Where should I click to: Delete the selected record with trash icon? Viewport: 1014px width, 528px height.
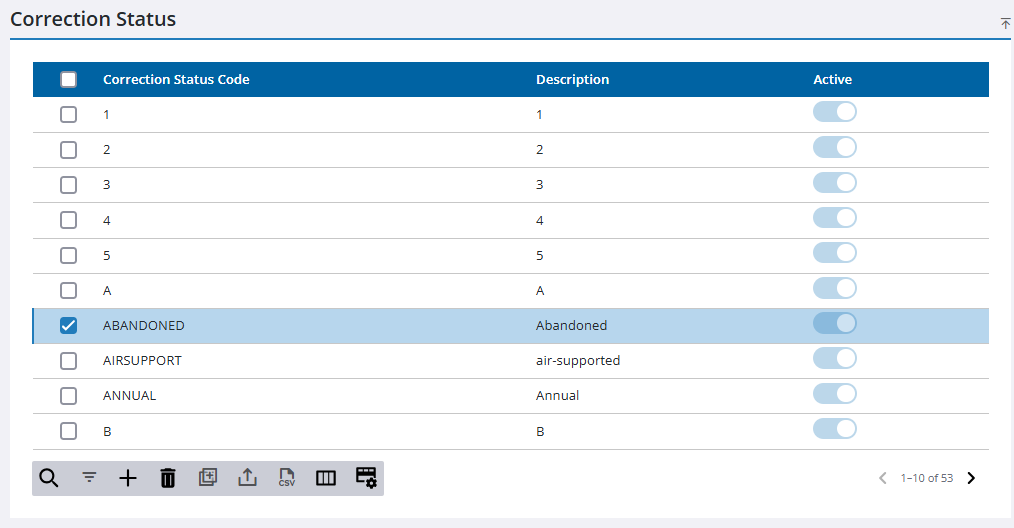(x=168, y=478)
